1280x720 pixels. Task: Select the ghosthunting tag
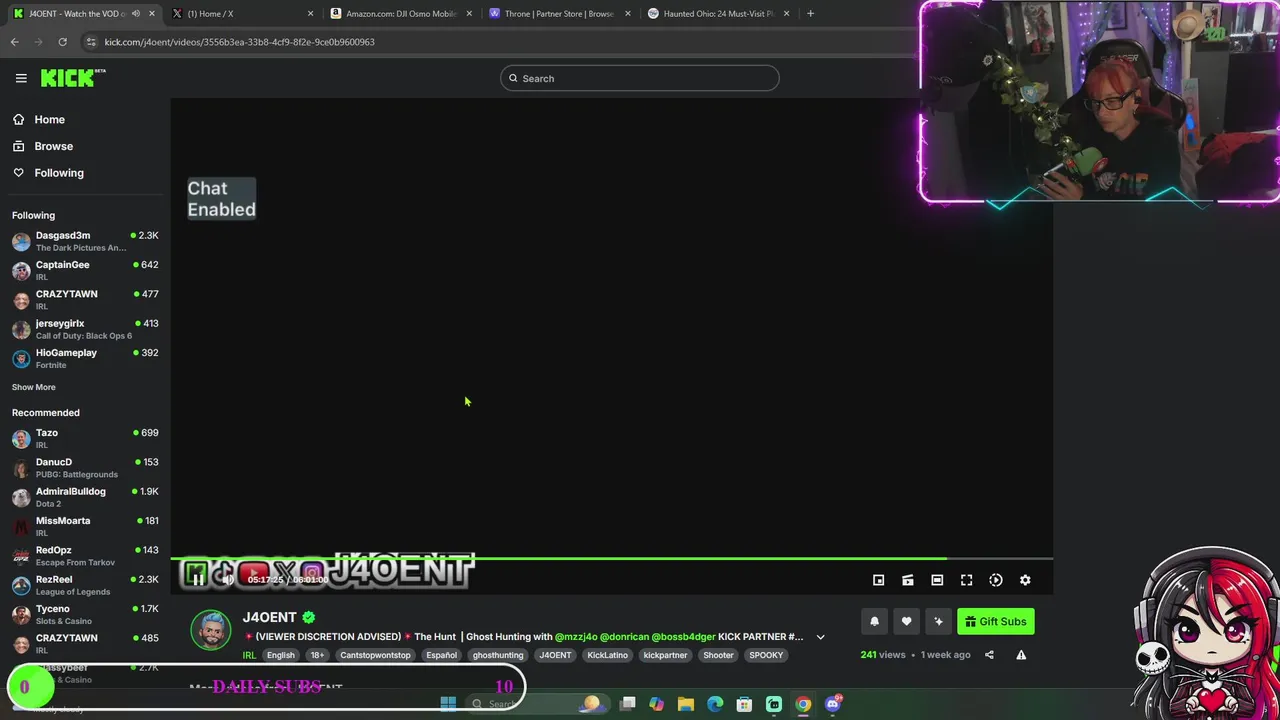point(498,655)
